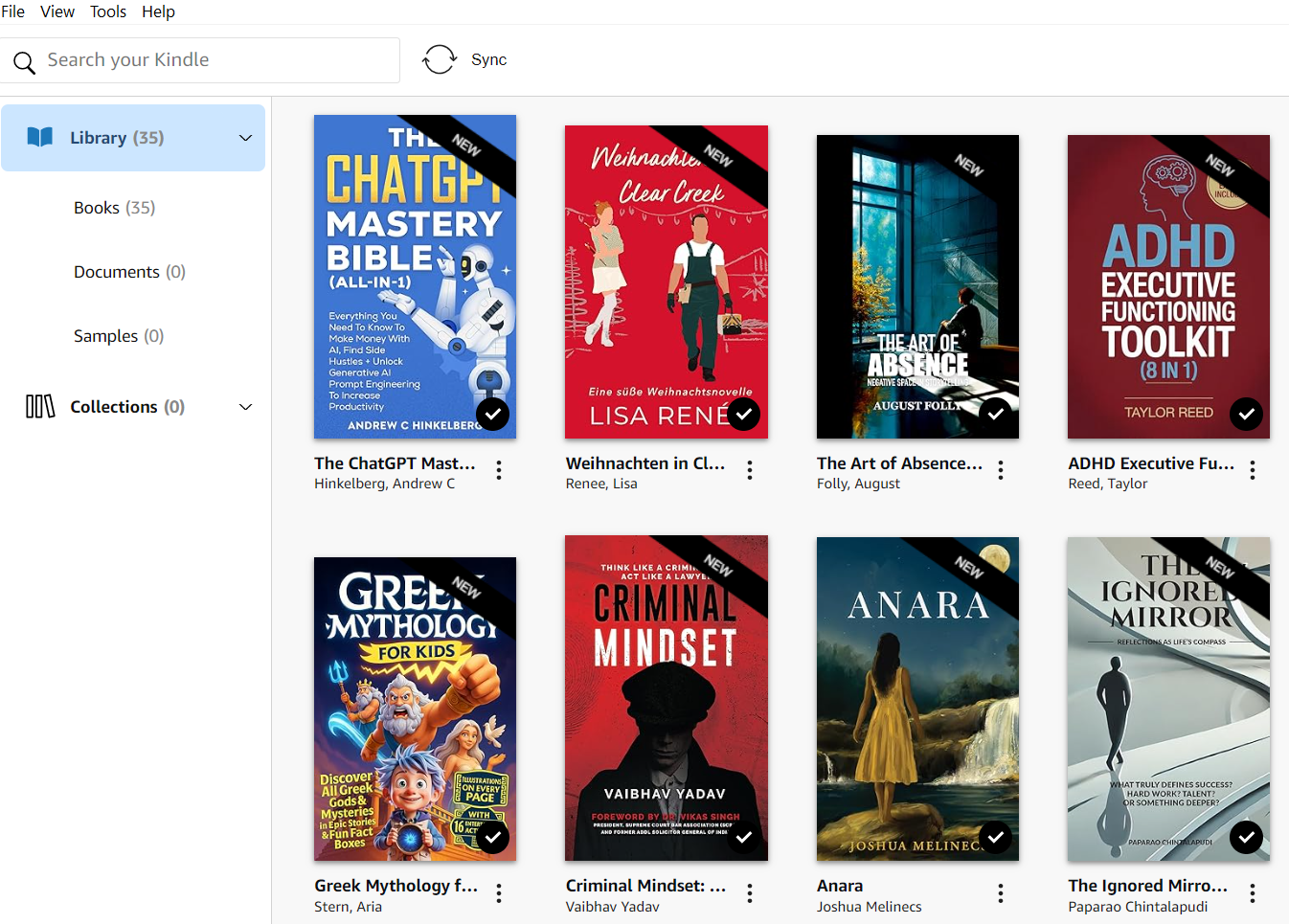Open three-dot menu for Weihnachten in Clear Creek
Screen dimensions: 1289x924
750,470
